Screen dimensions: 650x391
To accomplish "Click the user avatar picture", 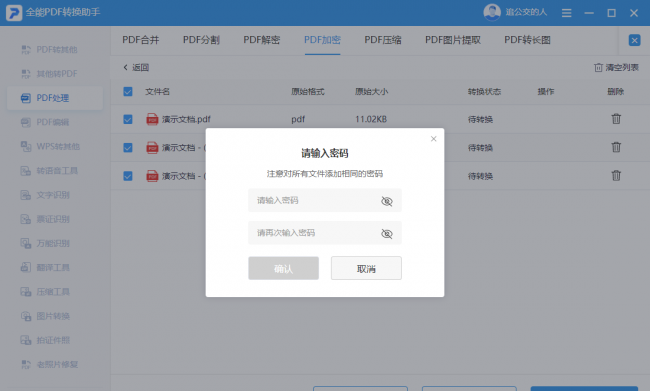I will point(492,12).
